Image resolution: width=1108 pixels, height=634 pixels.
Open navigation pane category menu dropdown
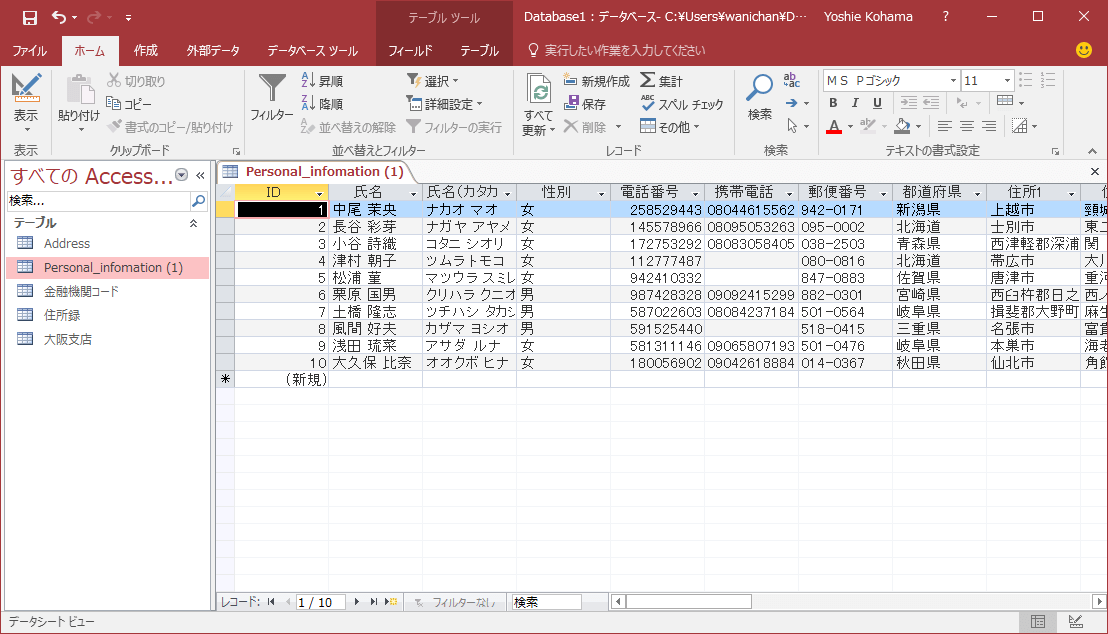[x=182, y=175]
